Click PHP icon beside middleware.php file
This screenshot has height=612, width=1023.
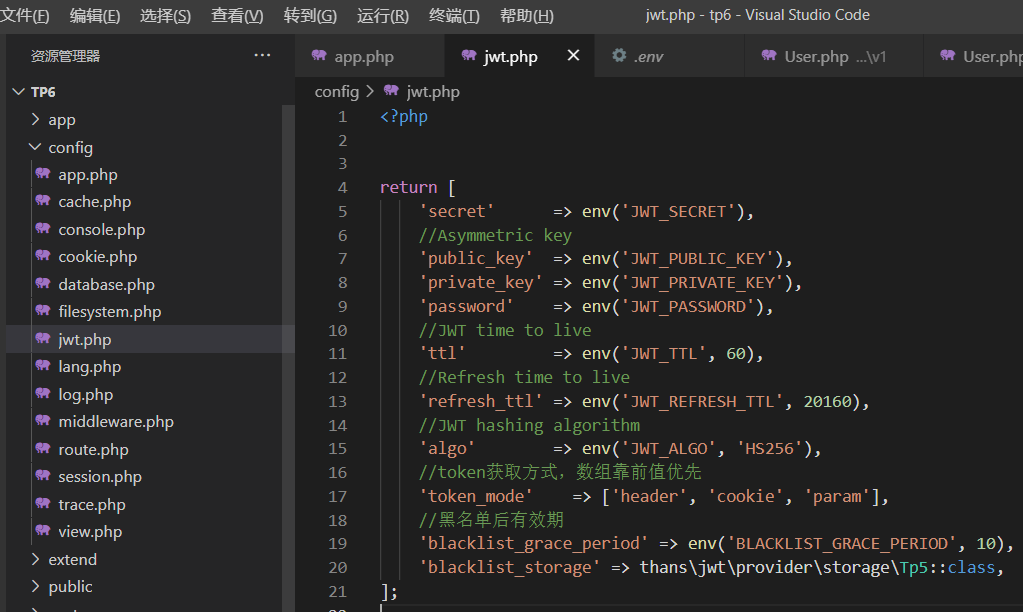point(43,421)
